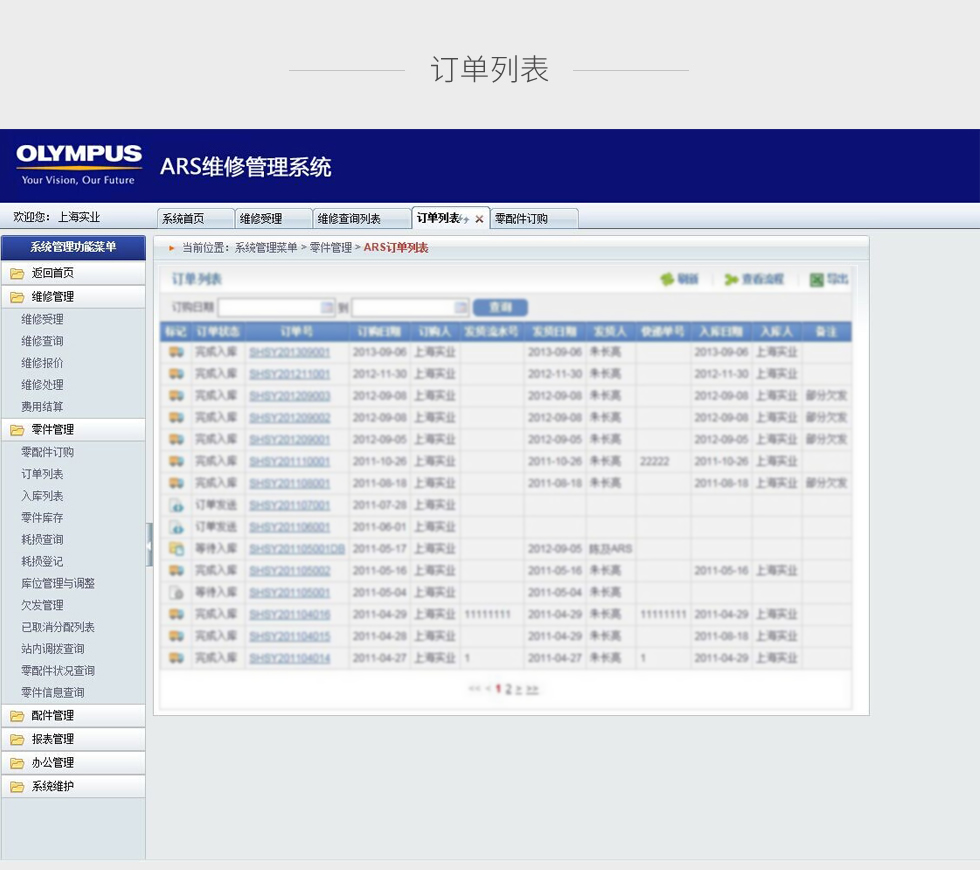Expand the 配件管理 menu folder

point(17,716)
